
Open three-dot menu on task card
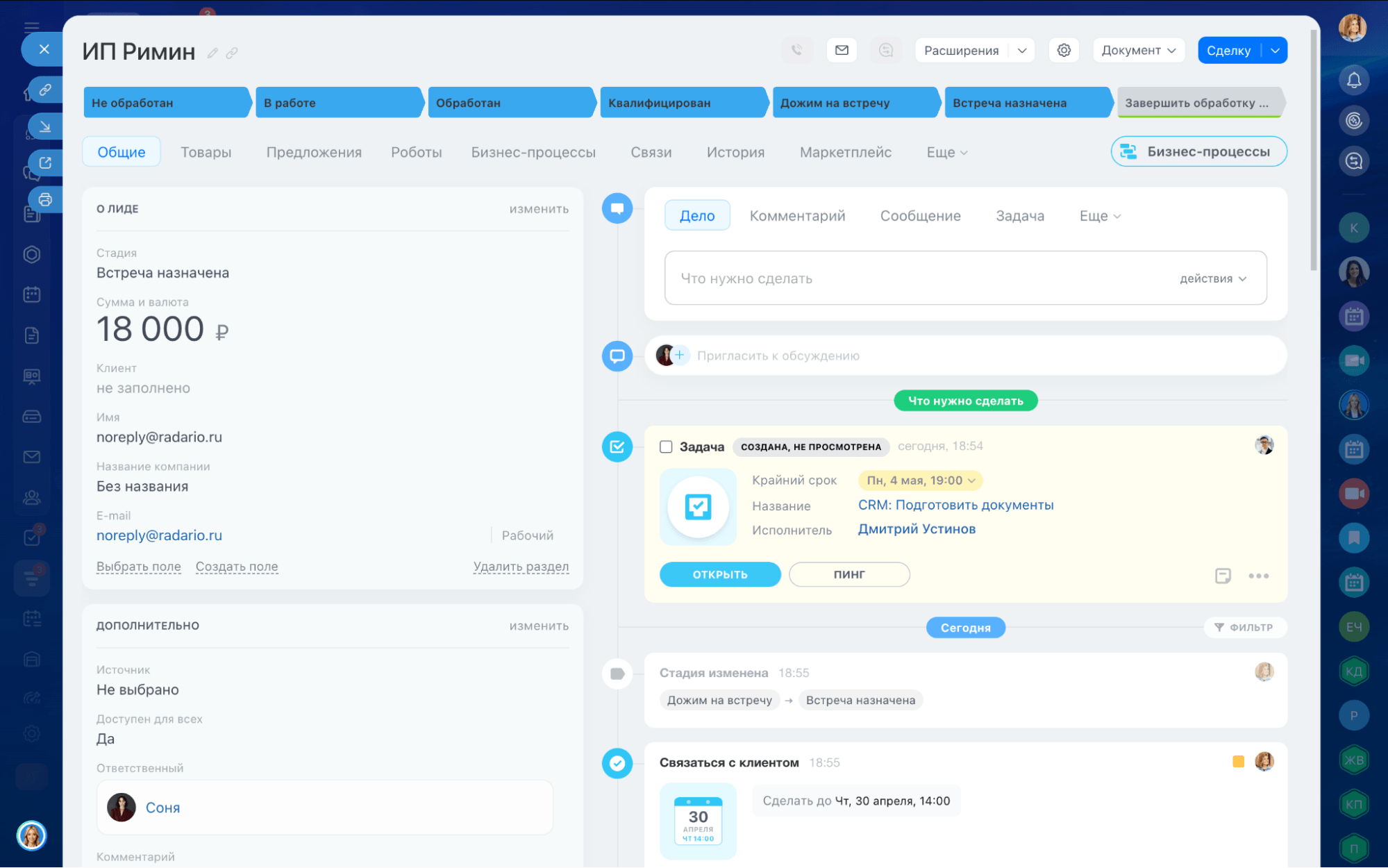[x=1258, y=576]
